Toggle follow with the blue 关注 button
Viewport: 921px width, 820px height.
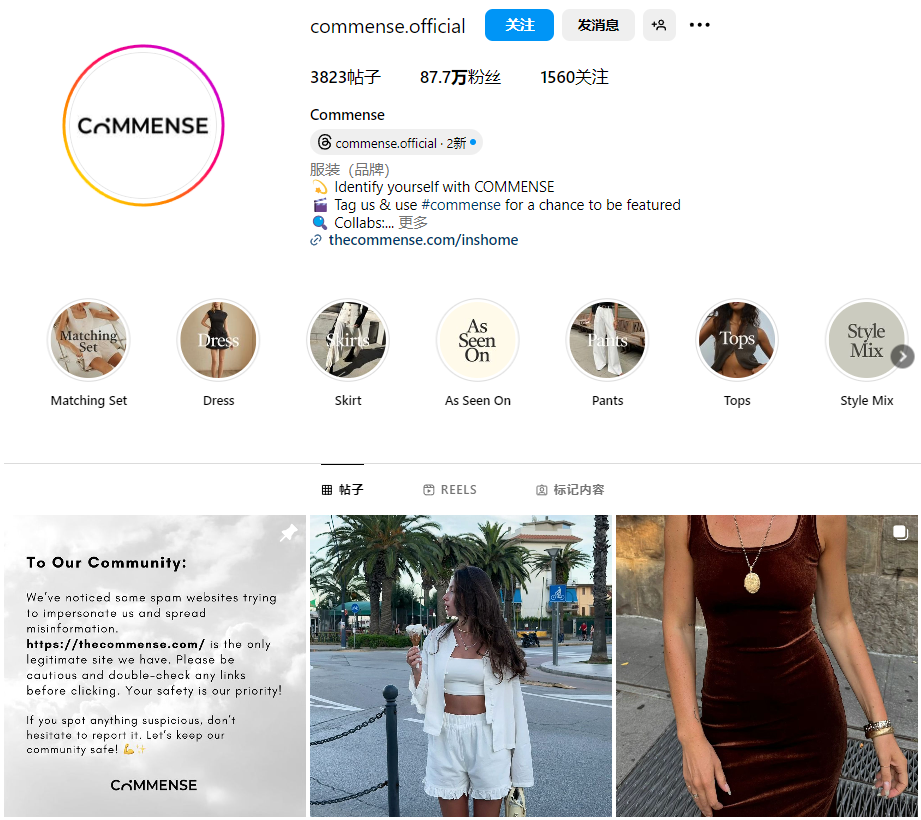tap(519, 25)
